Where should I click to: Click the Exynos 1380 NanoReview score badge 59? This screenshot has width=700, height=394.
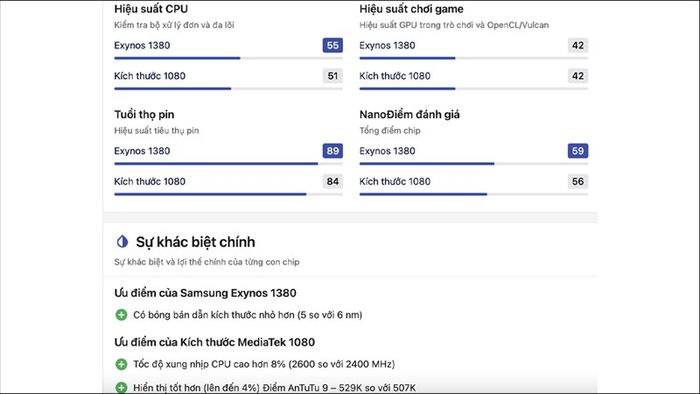(578, 151)
